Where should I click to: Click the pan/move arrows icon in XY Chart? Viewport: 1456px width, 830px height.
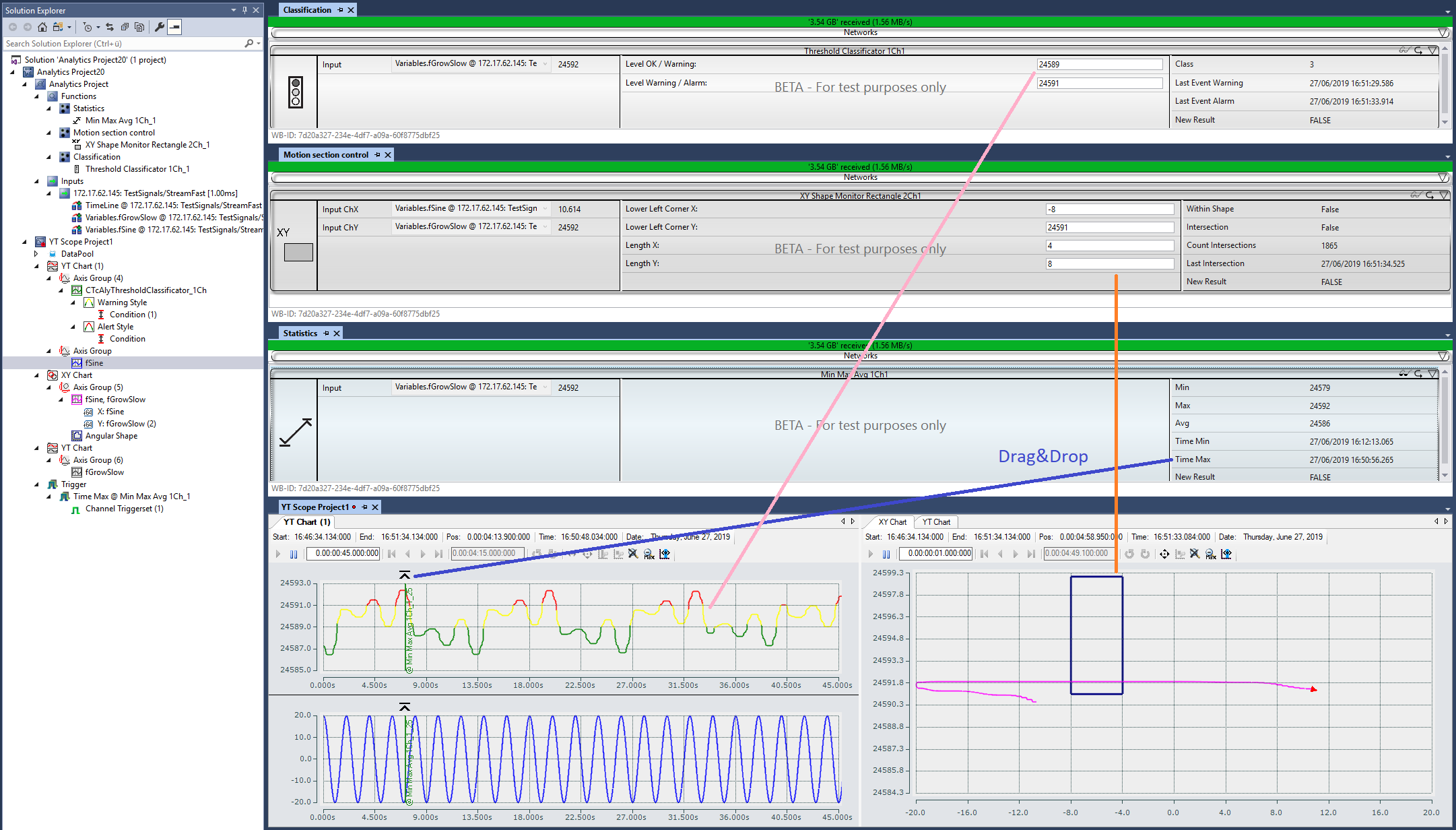click(x=1164, y=554)
